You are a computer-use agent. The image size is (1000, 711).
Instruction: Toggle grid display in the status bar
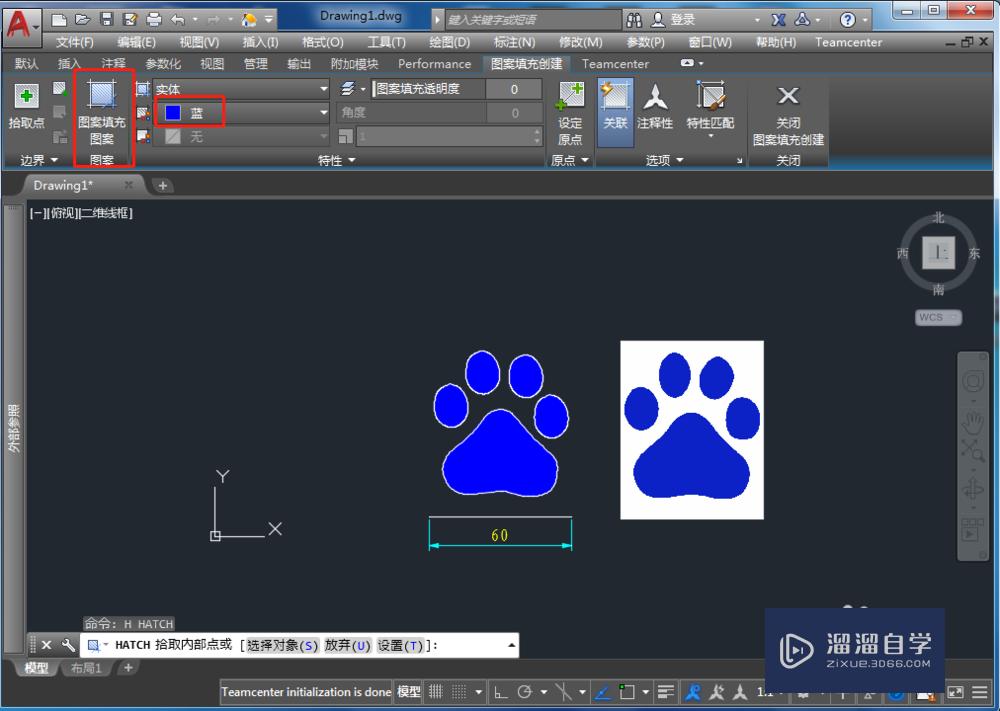pyautogui.click(x=437, y=692)
